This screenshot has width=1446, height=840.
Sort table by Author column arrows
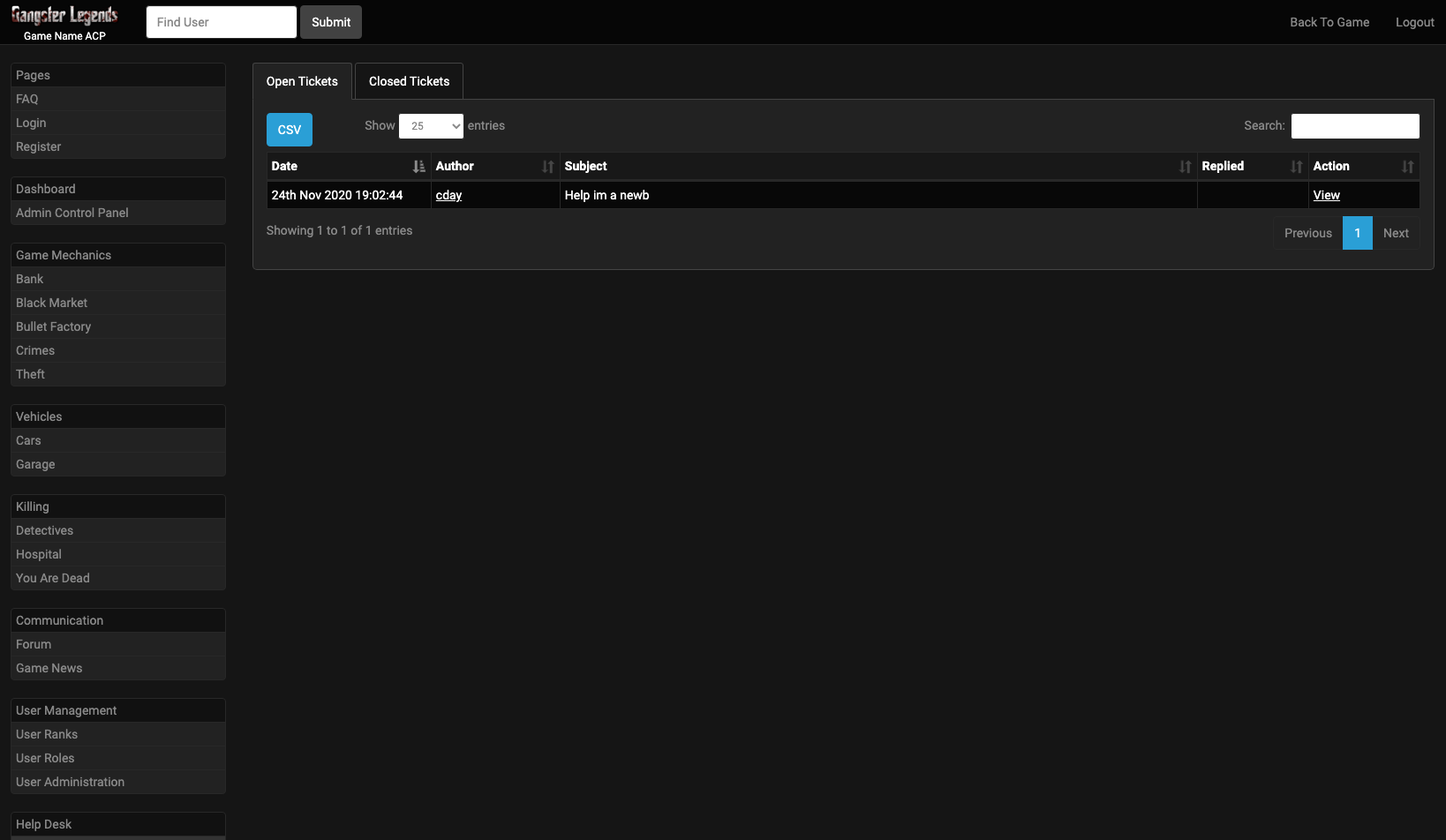(x=547, y=167)
